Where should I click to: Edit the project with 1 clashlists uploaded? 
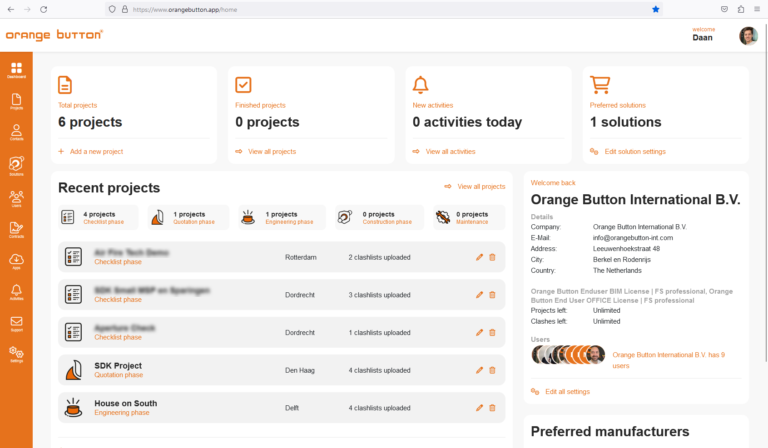(x=479, y=332)
